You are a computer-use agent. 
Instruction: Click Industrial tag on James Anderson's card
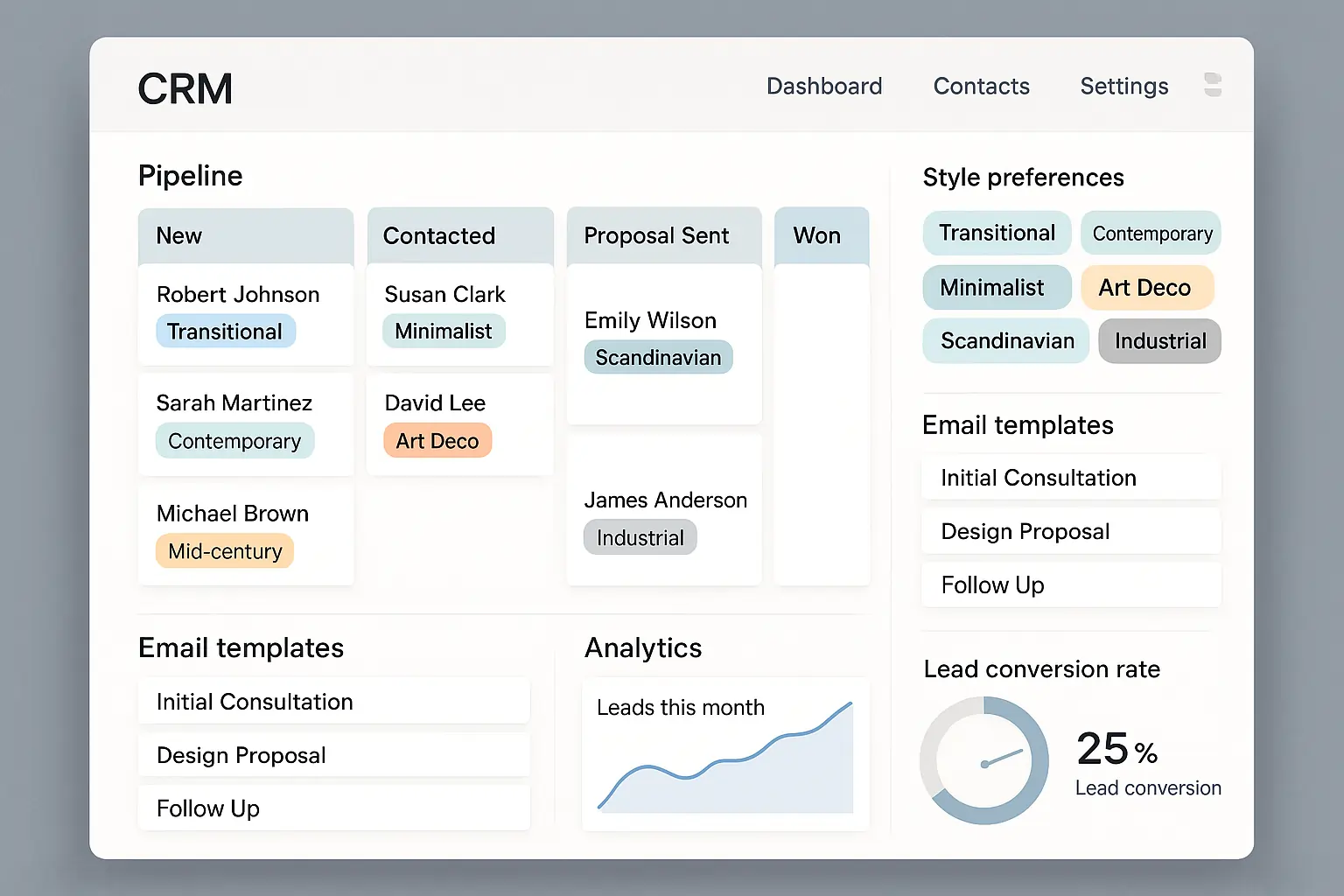point(640,537)
